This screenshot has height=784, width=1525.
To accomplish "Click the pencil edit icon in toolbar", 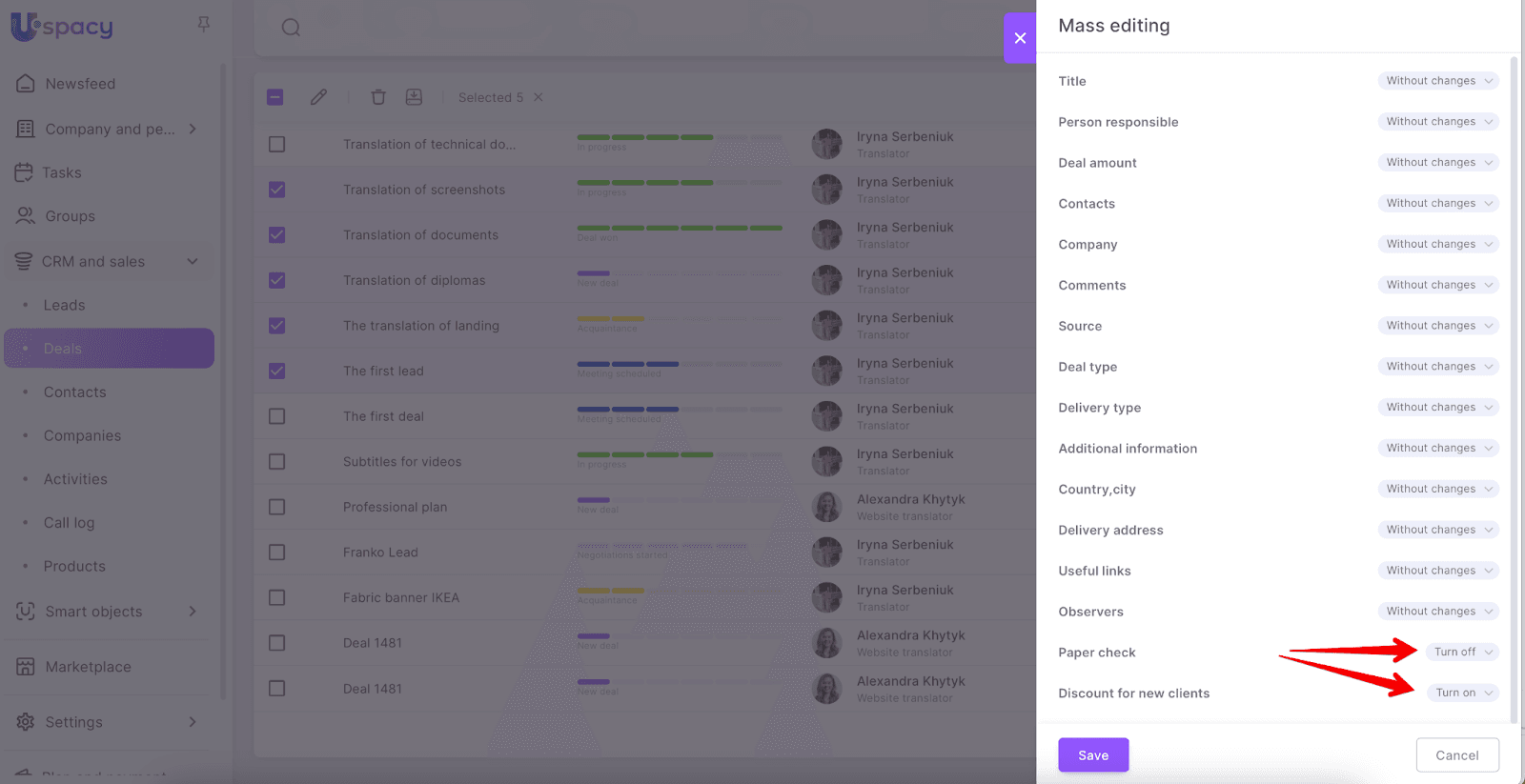I will tap(318, 97).
